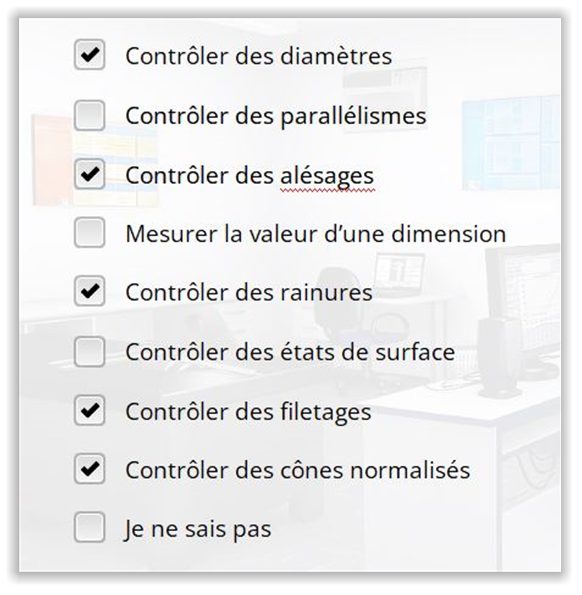582x595 pixels.
Task: Enable the Contrôler des parallélismes checkbox
Action: (x=90, y=115)
